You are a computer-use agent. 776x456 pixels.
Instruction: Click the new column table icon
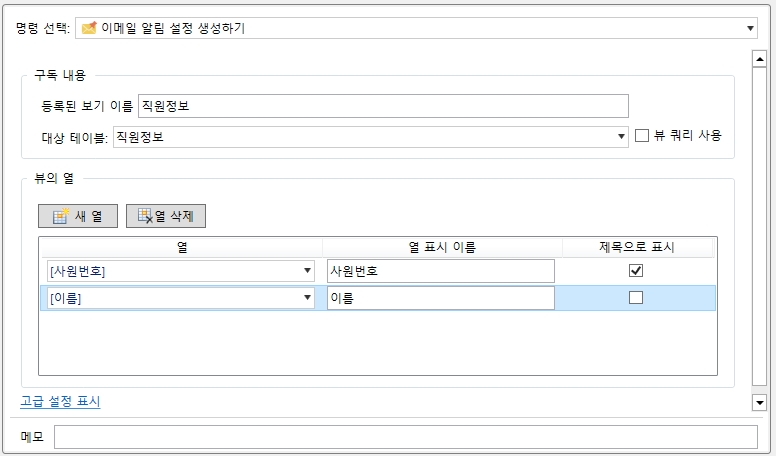(x=59, y=216)
